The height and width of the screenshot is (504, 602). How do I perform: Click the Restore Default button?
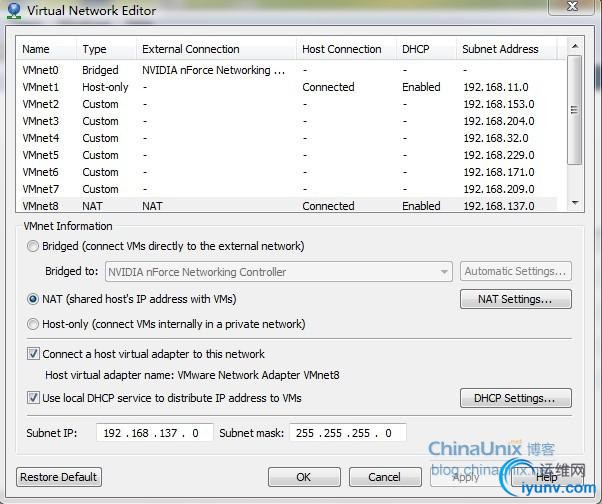[x=59, y=477]
